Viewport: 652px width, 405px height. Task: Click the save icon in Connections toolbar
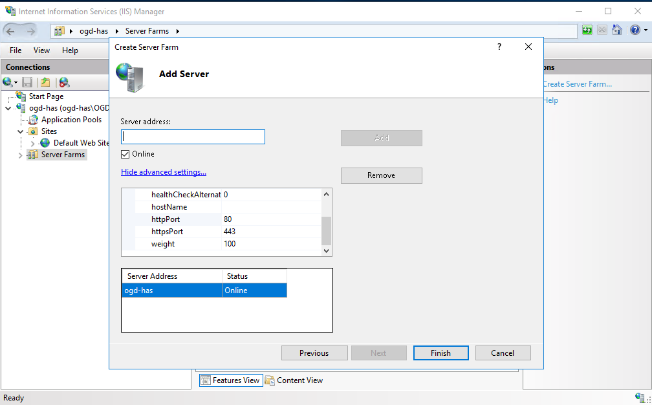pos(27,82)
